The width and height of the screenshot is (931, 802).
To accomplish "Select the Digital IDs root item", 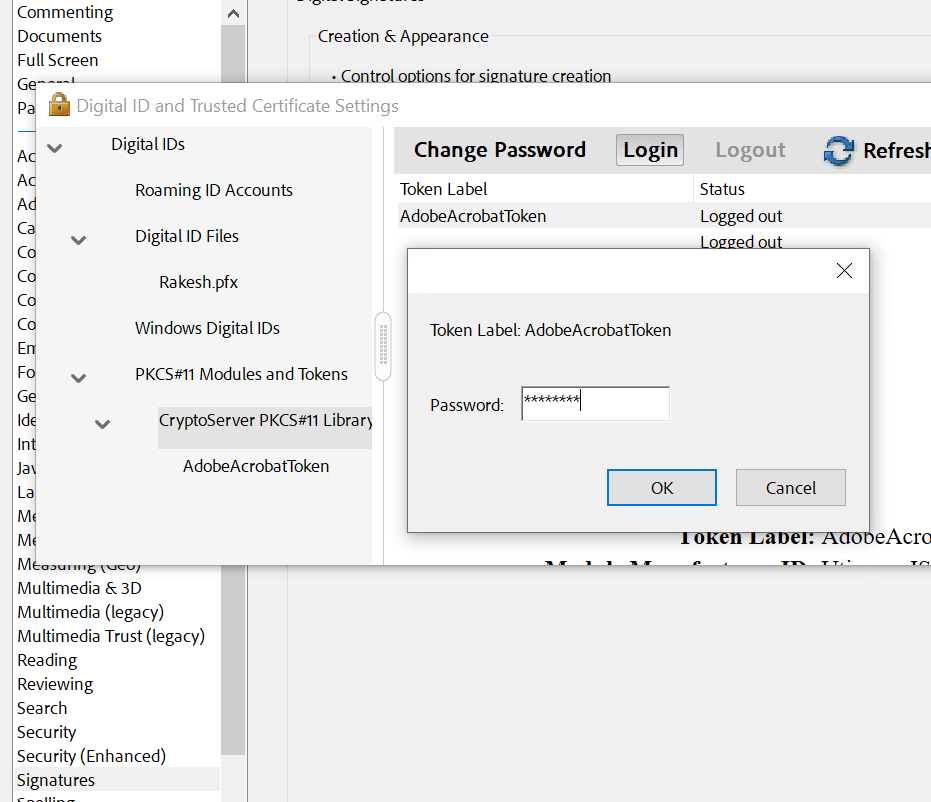I will (x=148, y=144).
